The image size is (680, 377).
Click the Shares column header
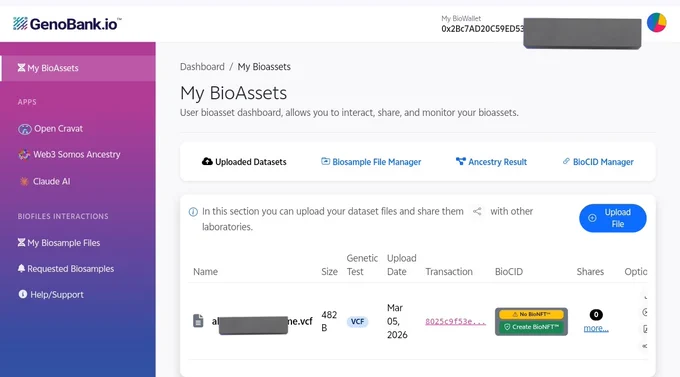coord(590,272)
